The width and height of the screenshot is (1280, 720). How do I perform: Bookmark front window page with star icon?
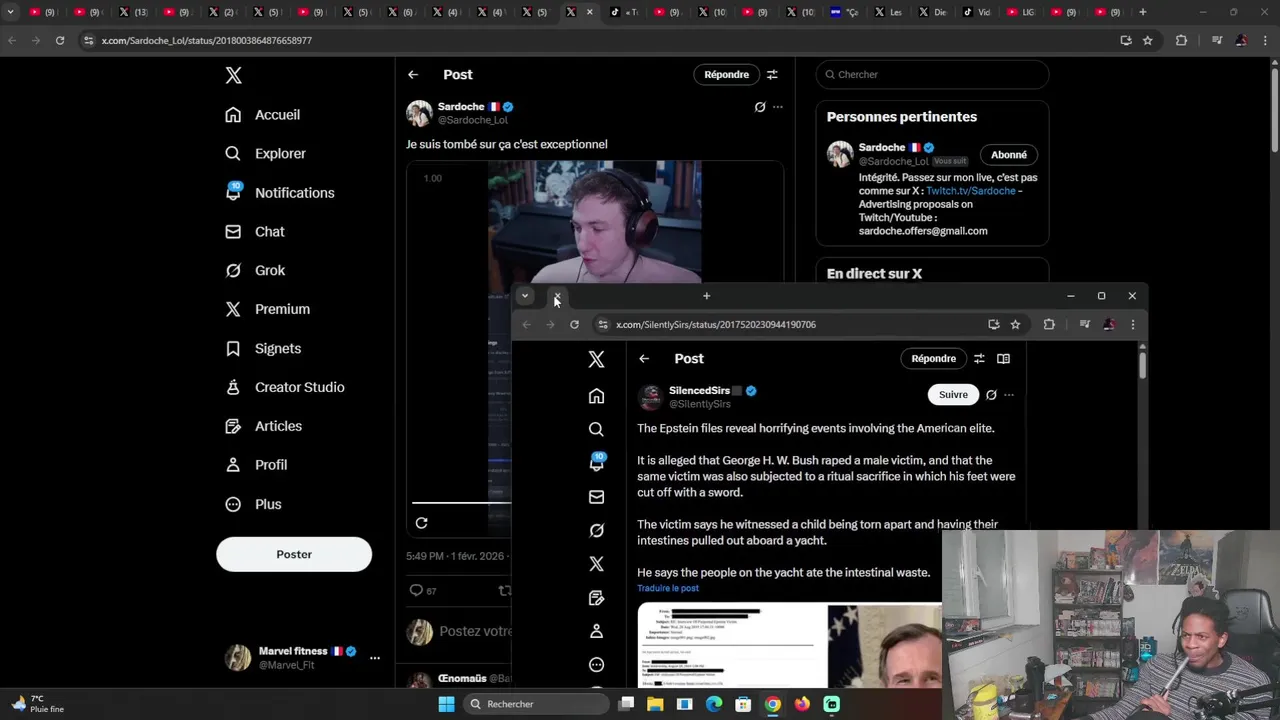point(1015,325)
